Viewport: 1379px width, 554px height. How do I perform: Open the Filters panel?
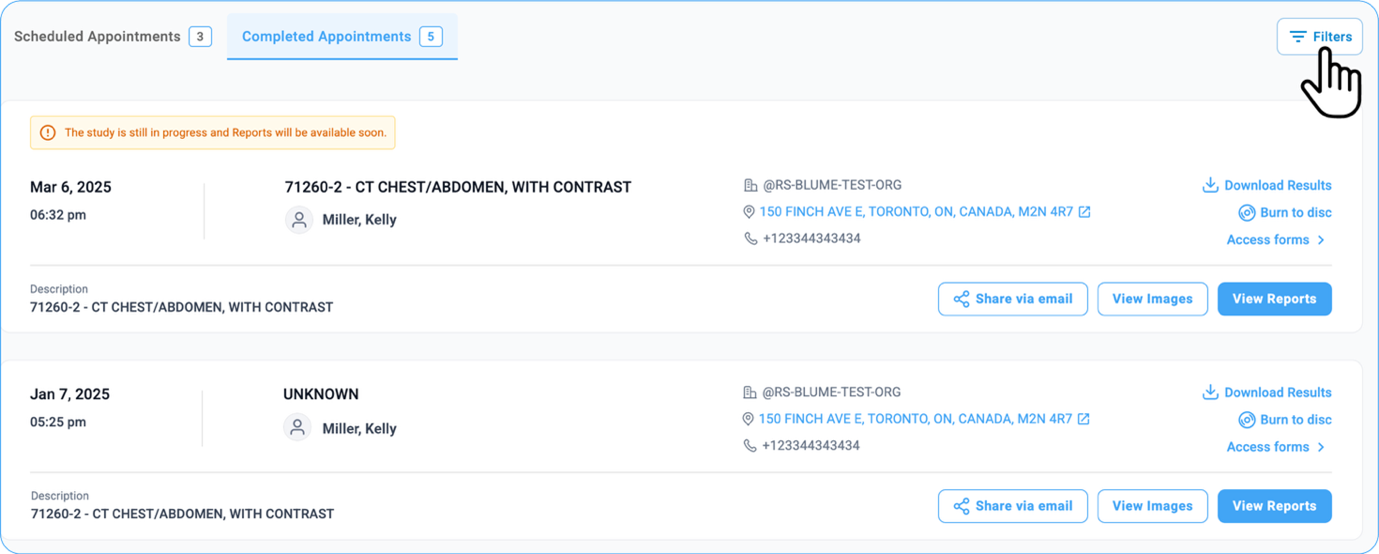pos(1319,37)
